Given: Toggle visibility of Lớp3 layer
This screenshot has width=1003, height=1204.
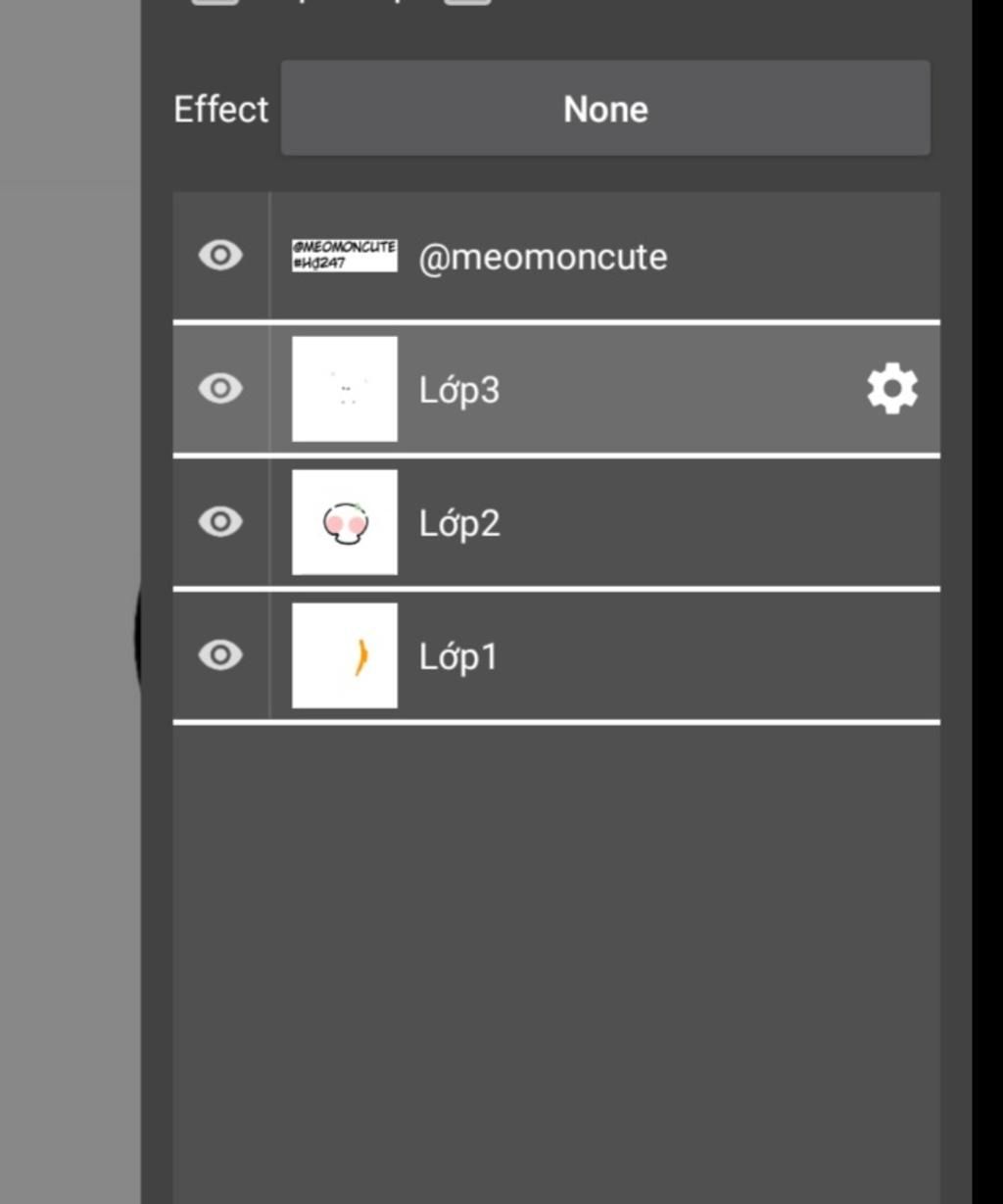Looking at the screenshot, I should [220, 389].
